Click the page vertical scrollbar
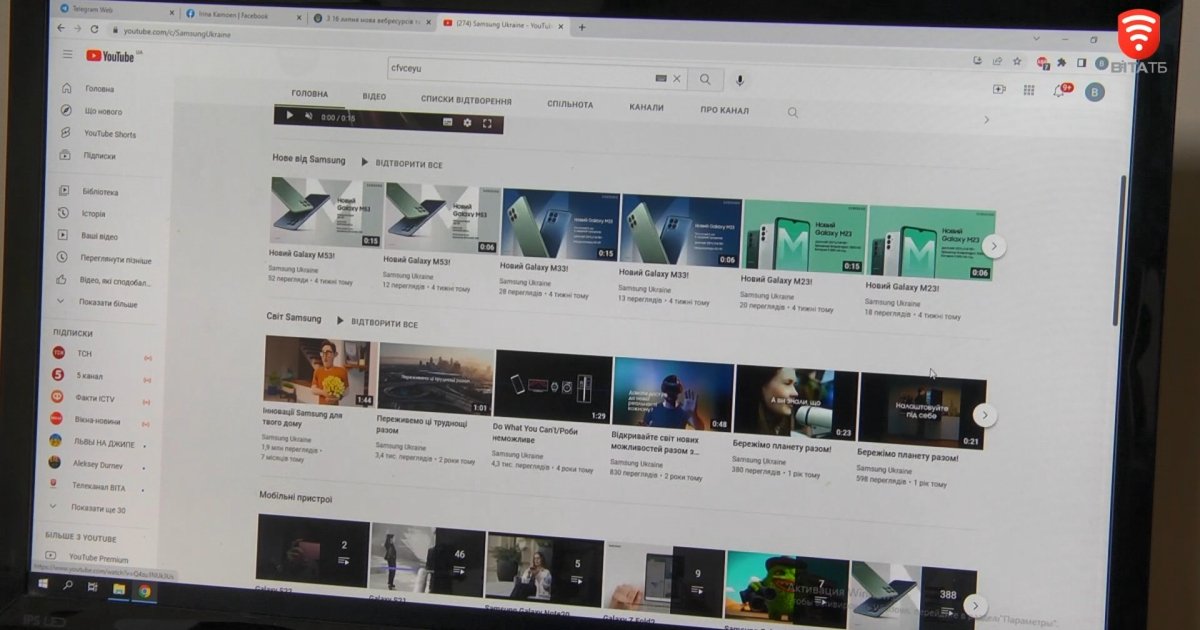This screenshot has width=1200, height=630. [x=1120, y=250]
